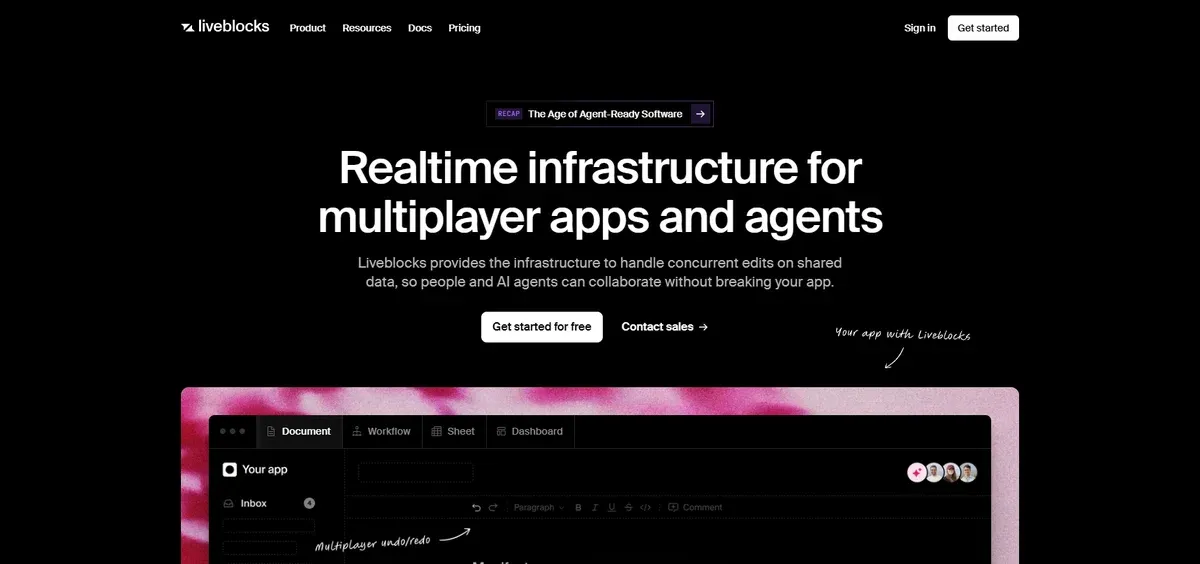This screenshot has width=1200, height=564.
Task: Click the Contact sales link
Action: tap(665, 327)
